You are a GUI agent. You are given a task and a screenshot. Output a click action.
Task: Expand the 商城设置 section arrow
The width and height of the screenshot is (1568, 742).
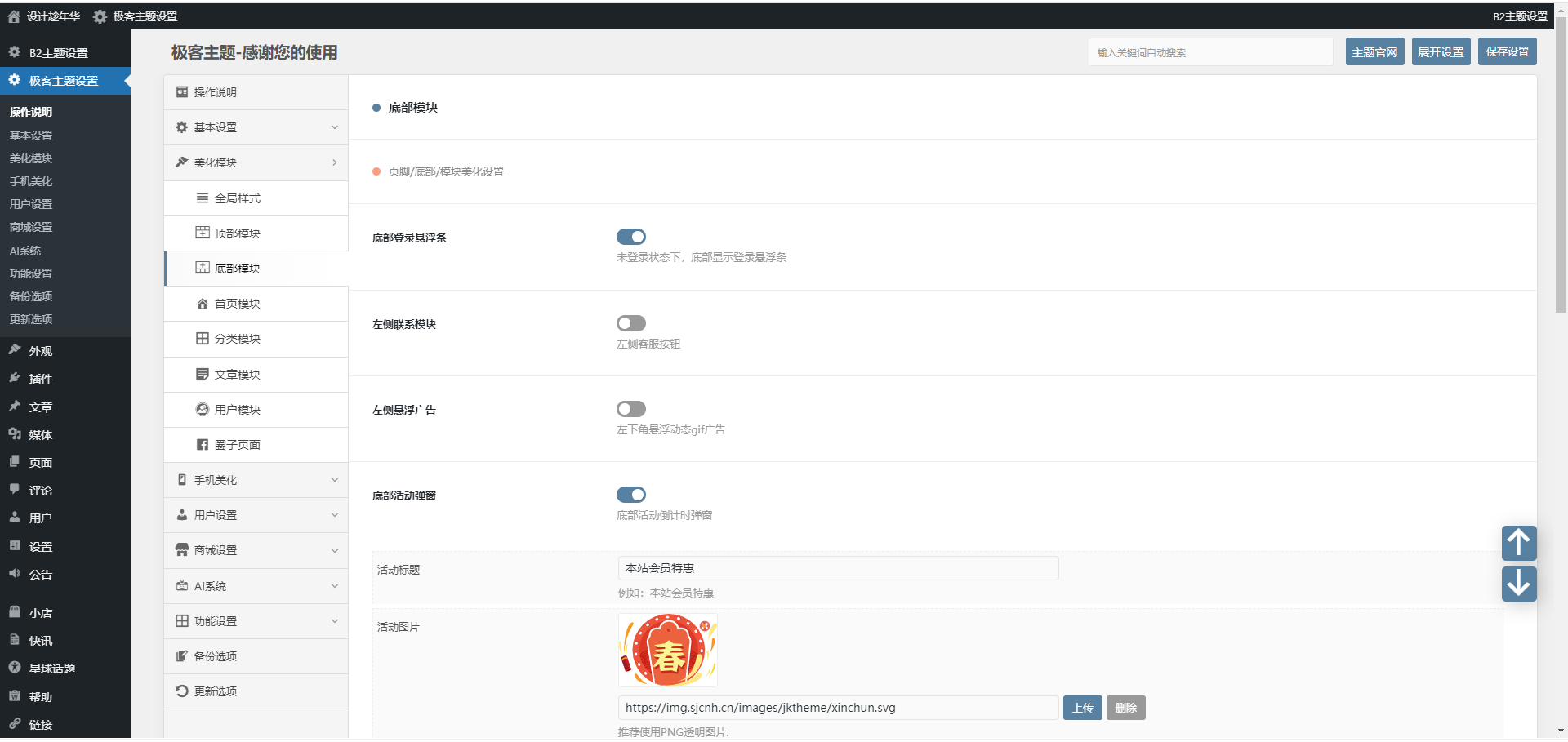pyautogui.click(x=334, y=550)
